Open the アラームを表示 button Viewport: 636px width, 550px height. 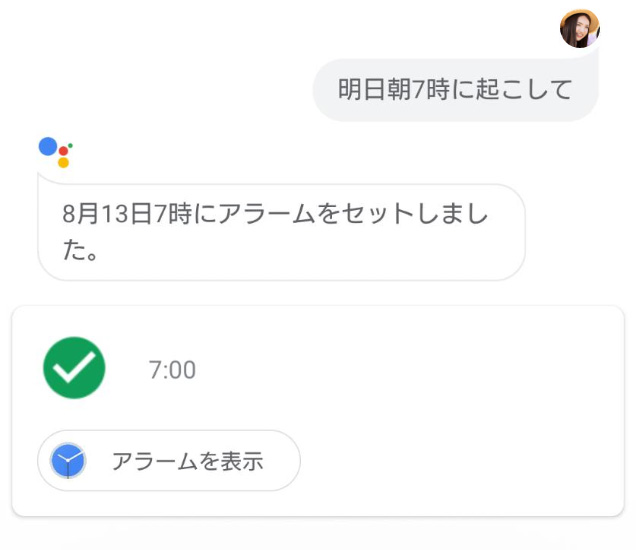(169, 461)
